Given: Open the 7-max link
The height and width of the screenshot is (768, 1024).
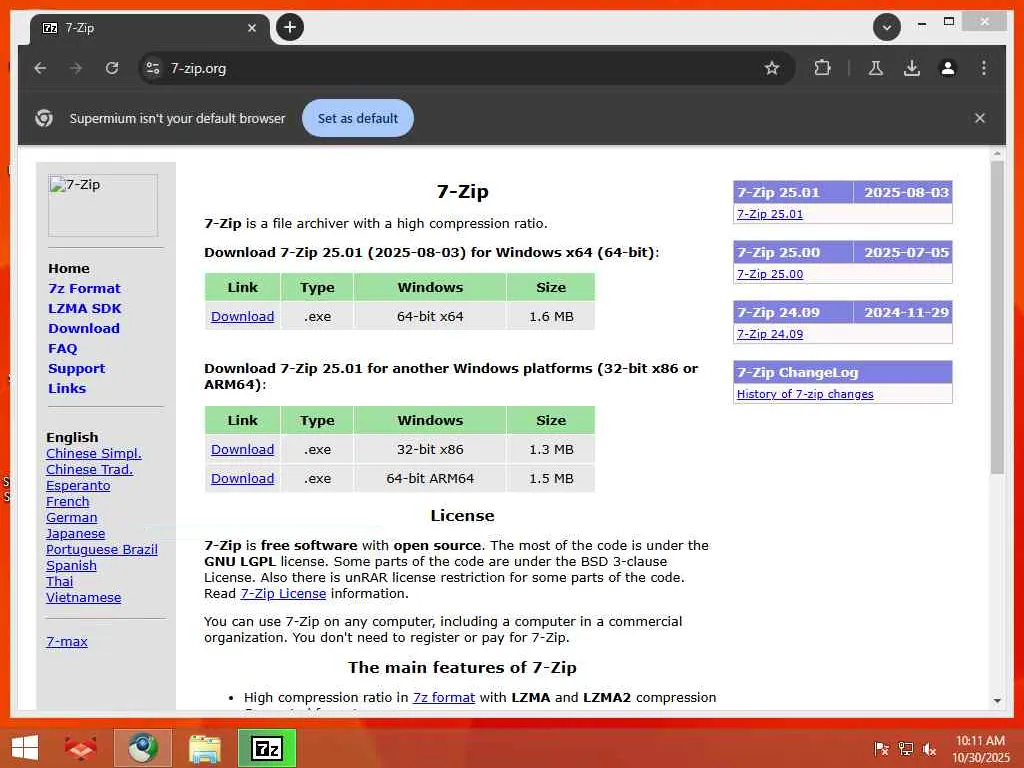Looking at the screenshot, I should point(67,641).
